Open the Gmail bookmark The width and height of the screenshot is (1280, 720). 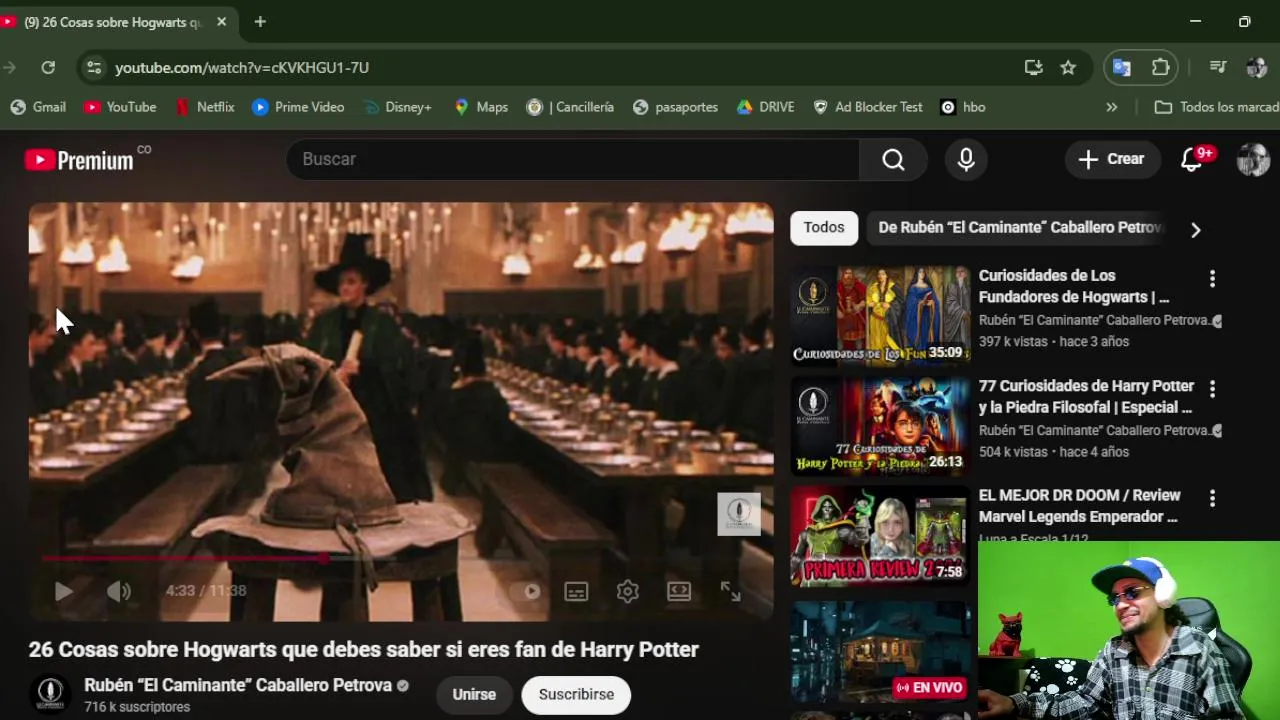[38, 107]
